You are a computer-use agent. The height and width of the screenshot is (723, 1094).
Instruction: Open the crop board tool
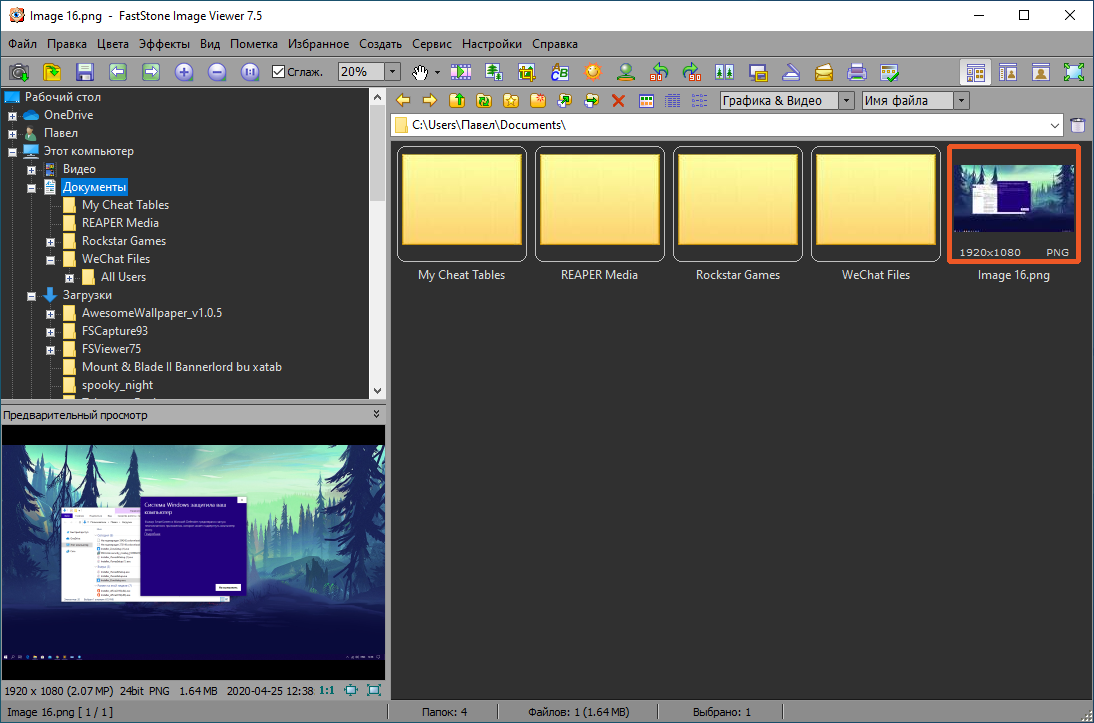tap(527, 72)
